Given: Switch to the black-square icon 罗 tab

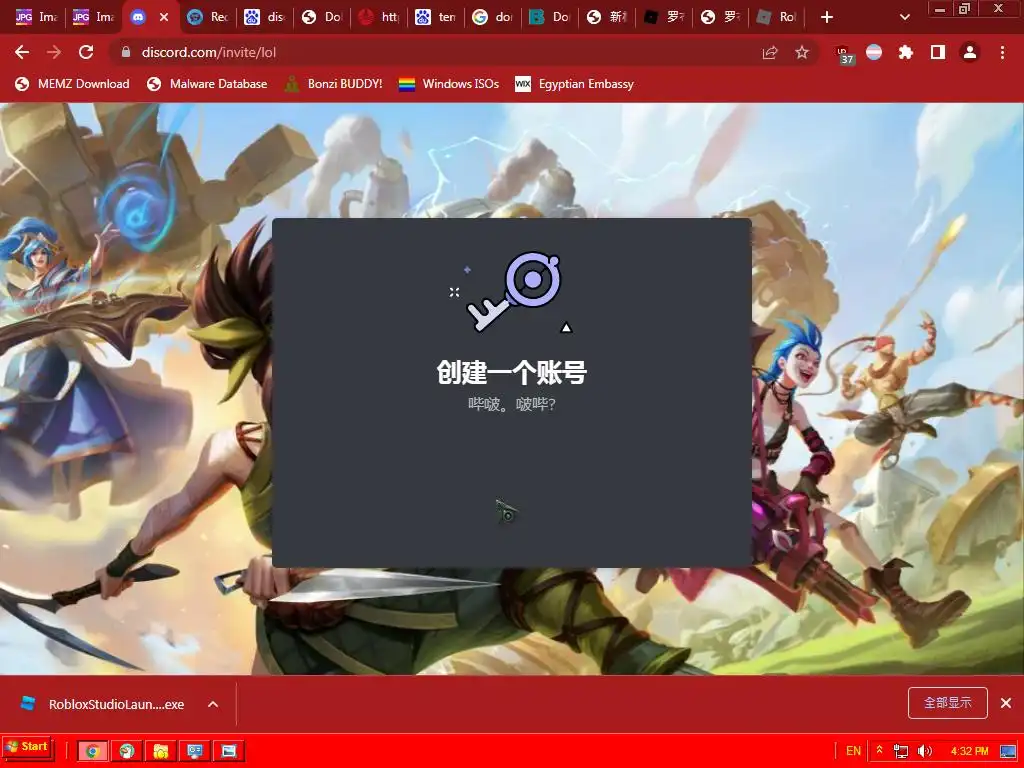Looking at the screenshot, I should coord(664,17).
